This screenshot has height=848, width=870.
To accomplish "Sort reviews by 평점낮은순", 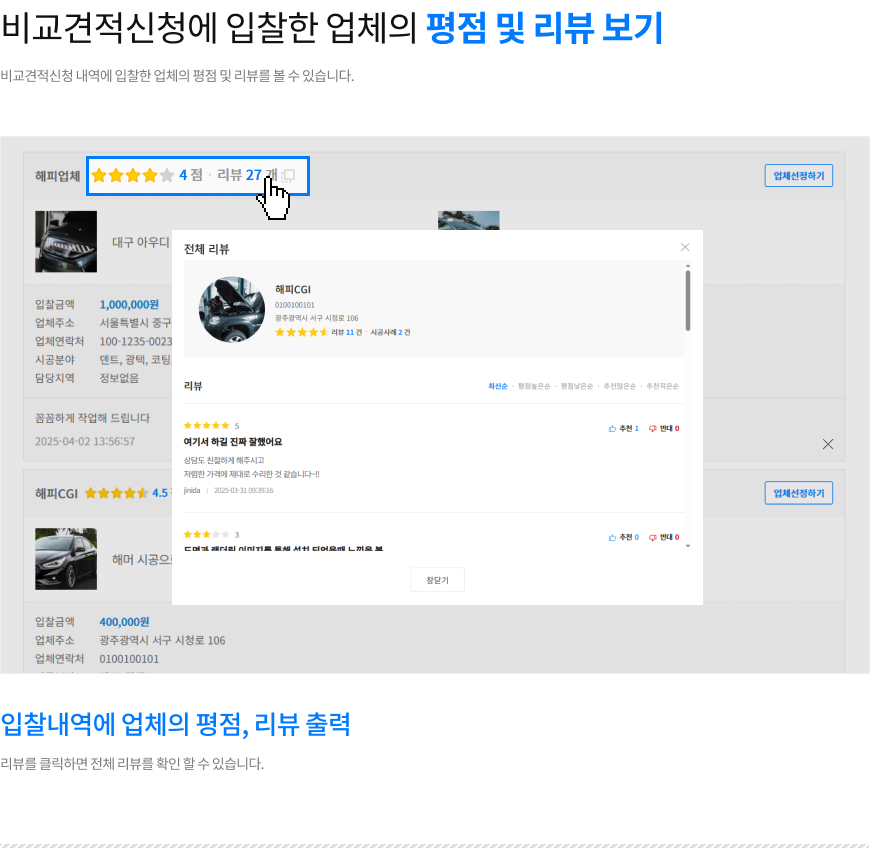I will 576,386.
